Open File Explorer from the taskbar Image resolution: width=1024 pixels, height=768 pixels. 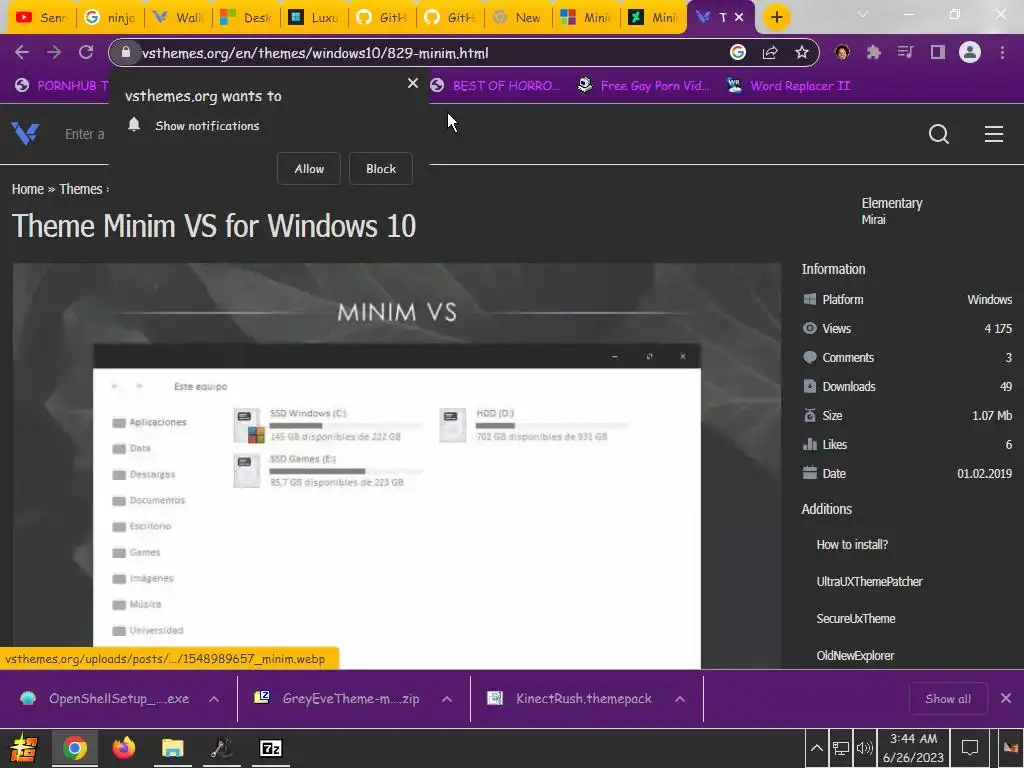[x=172, y=748]
